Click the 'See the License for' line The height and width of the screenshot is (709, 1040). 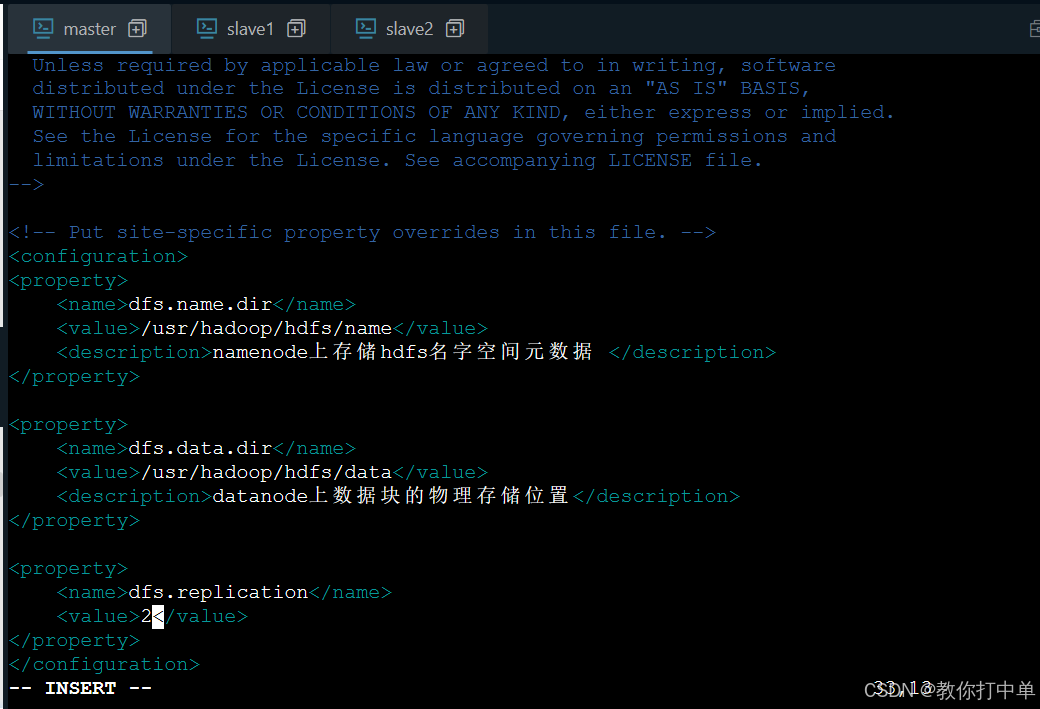coord(434,137)
